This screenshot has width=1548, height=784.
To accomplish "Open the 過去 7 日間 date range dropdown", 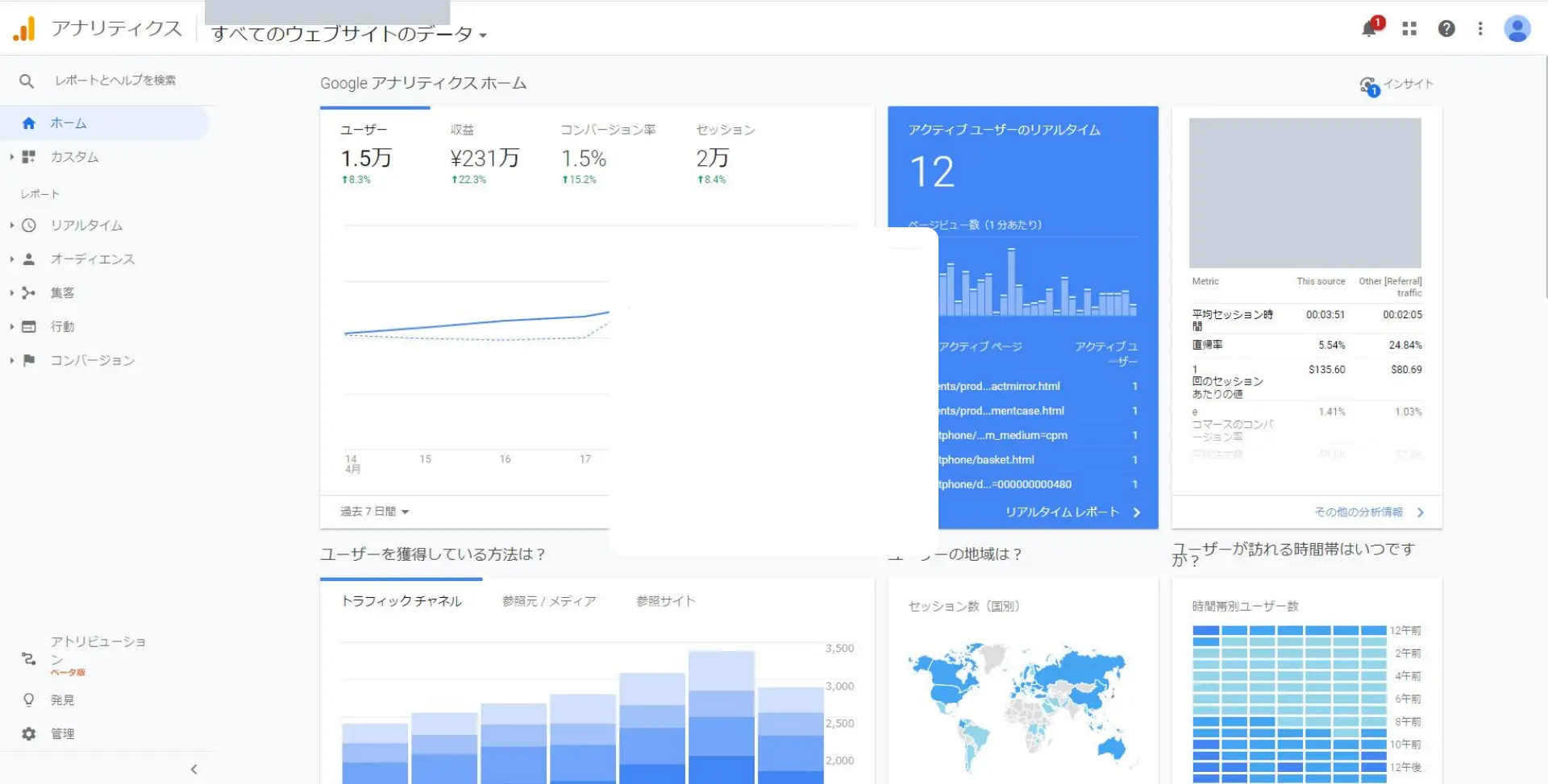I will [x=375, y=512].
